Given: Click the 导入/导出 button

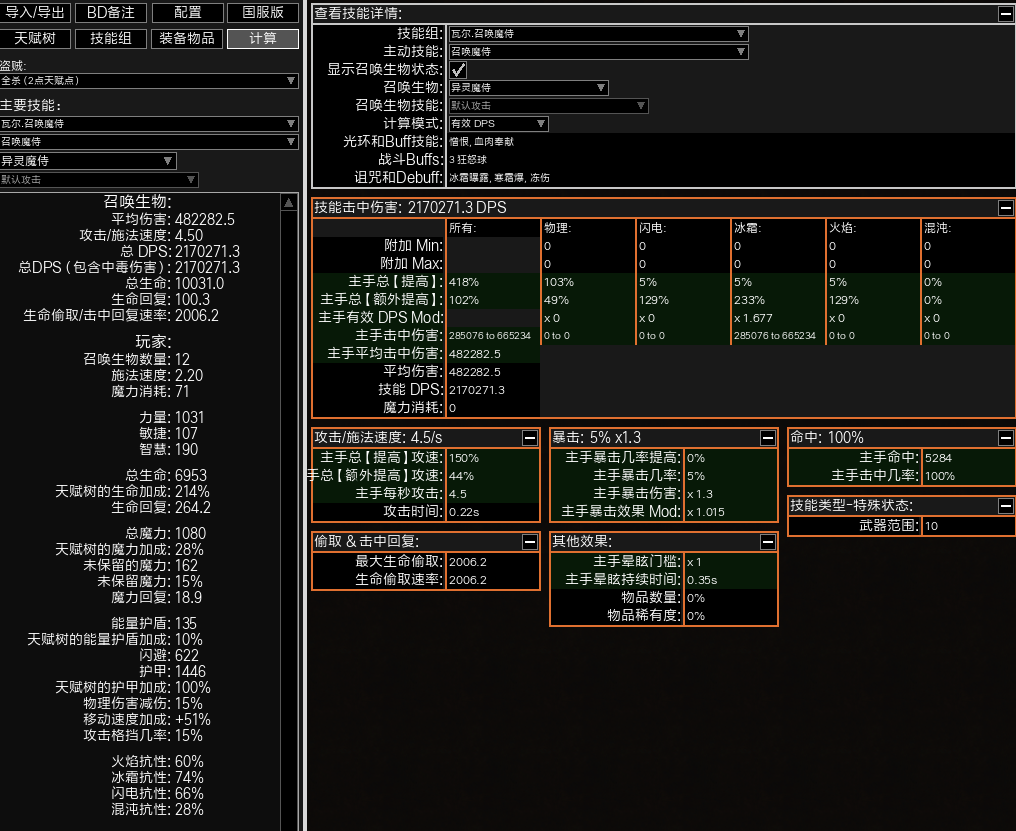Looking at the screenshot, I should (35, 13).
